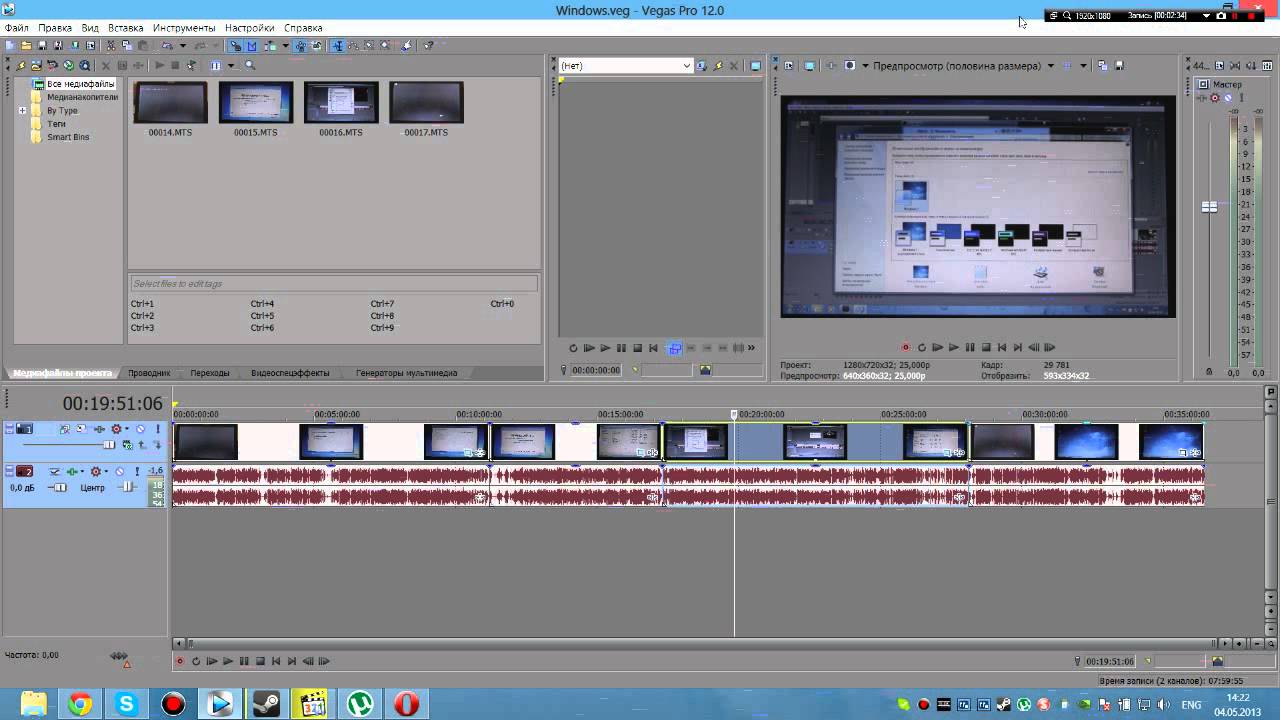Click the Select files to edit tags field
The height and width of the screenshot is (720, 1280).
tap(333, 284)
